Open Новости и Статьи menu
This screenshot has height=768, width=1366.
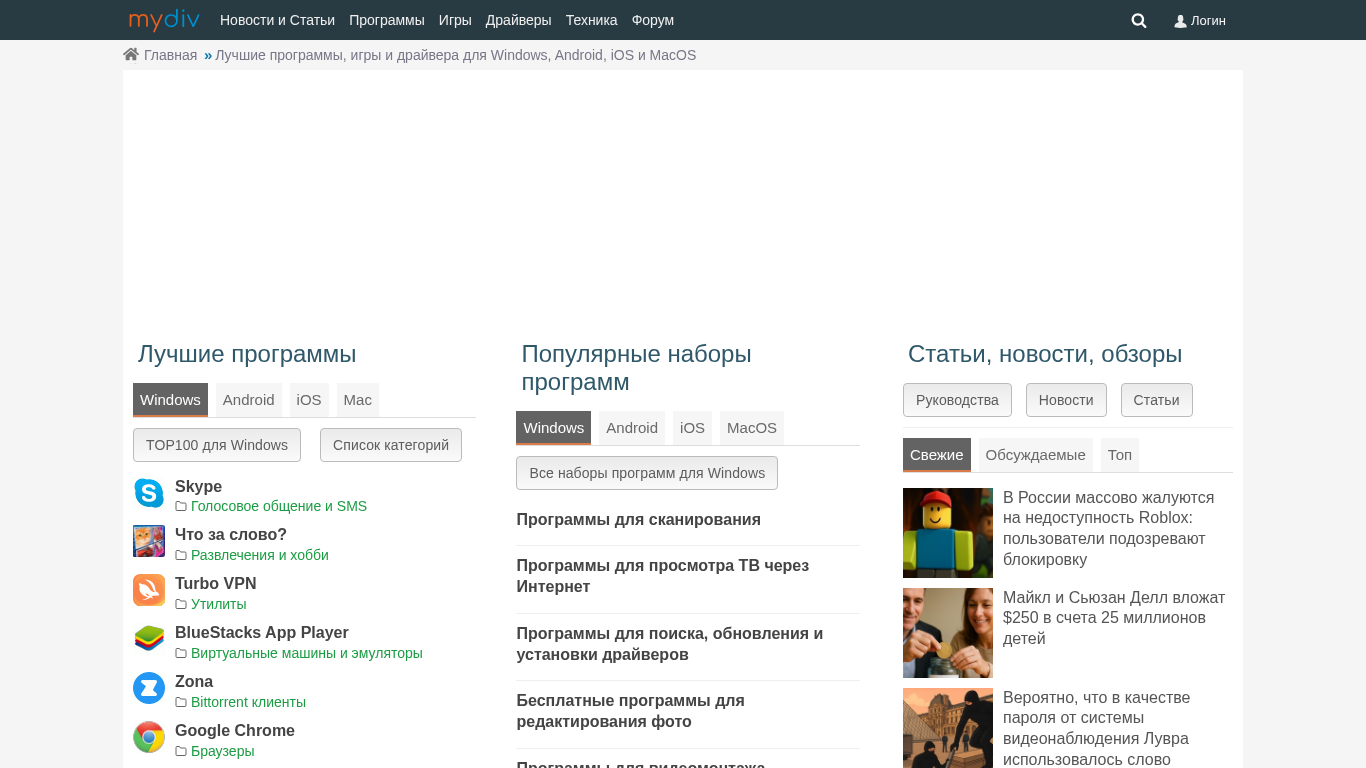(277, 20)
